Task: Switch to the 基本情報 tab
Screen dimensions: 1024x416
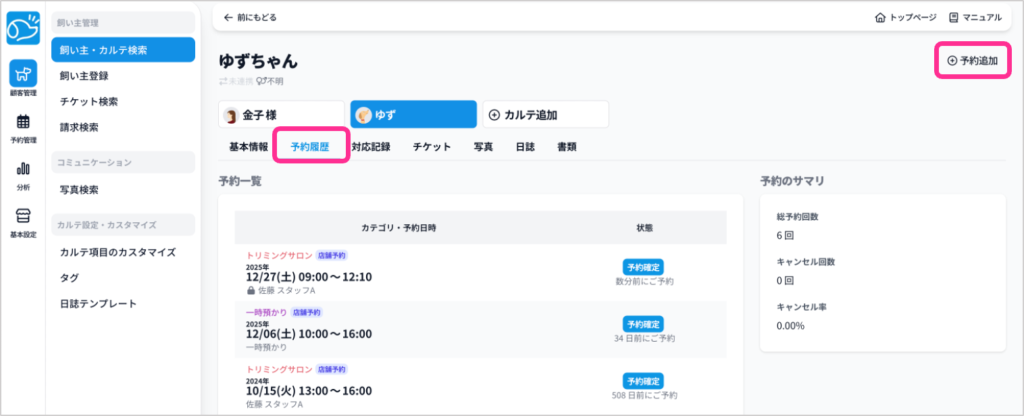Action: point(248,147)
